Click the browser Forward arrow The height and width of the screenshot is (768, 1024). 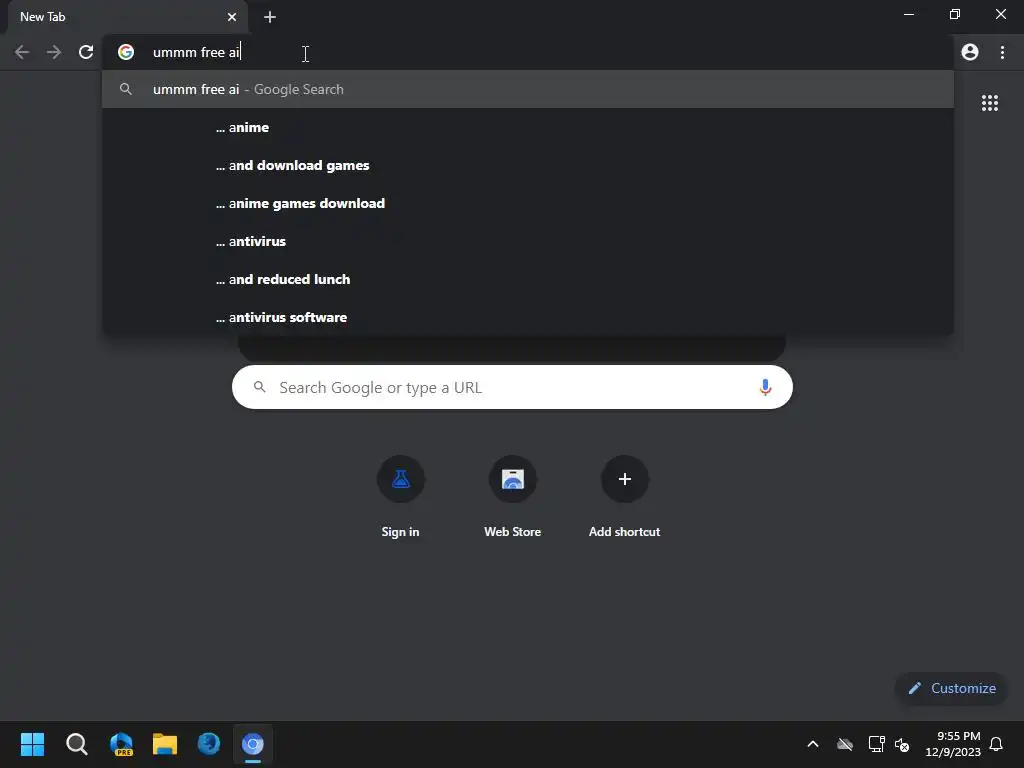(54, 52)
